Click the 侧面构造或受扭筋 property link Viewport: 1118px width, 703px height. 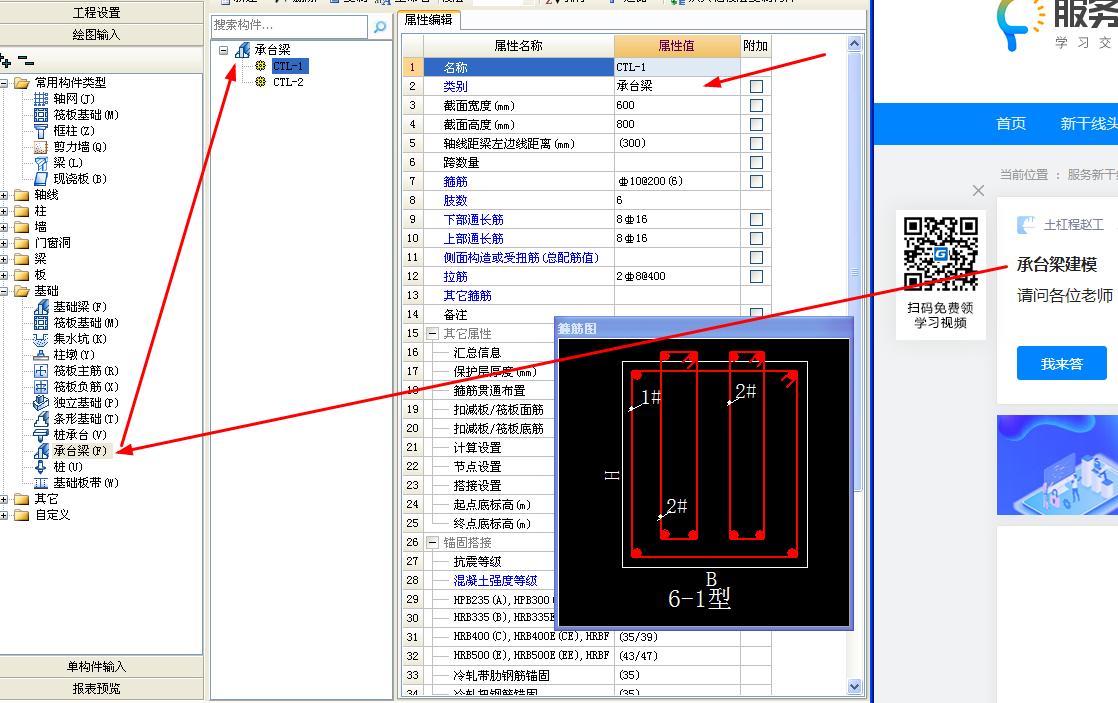click(521, 257)
